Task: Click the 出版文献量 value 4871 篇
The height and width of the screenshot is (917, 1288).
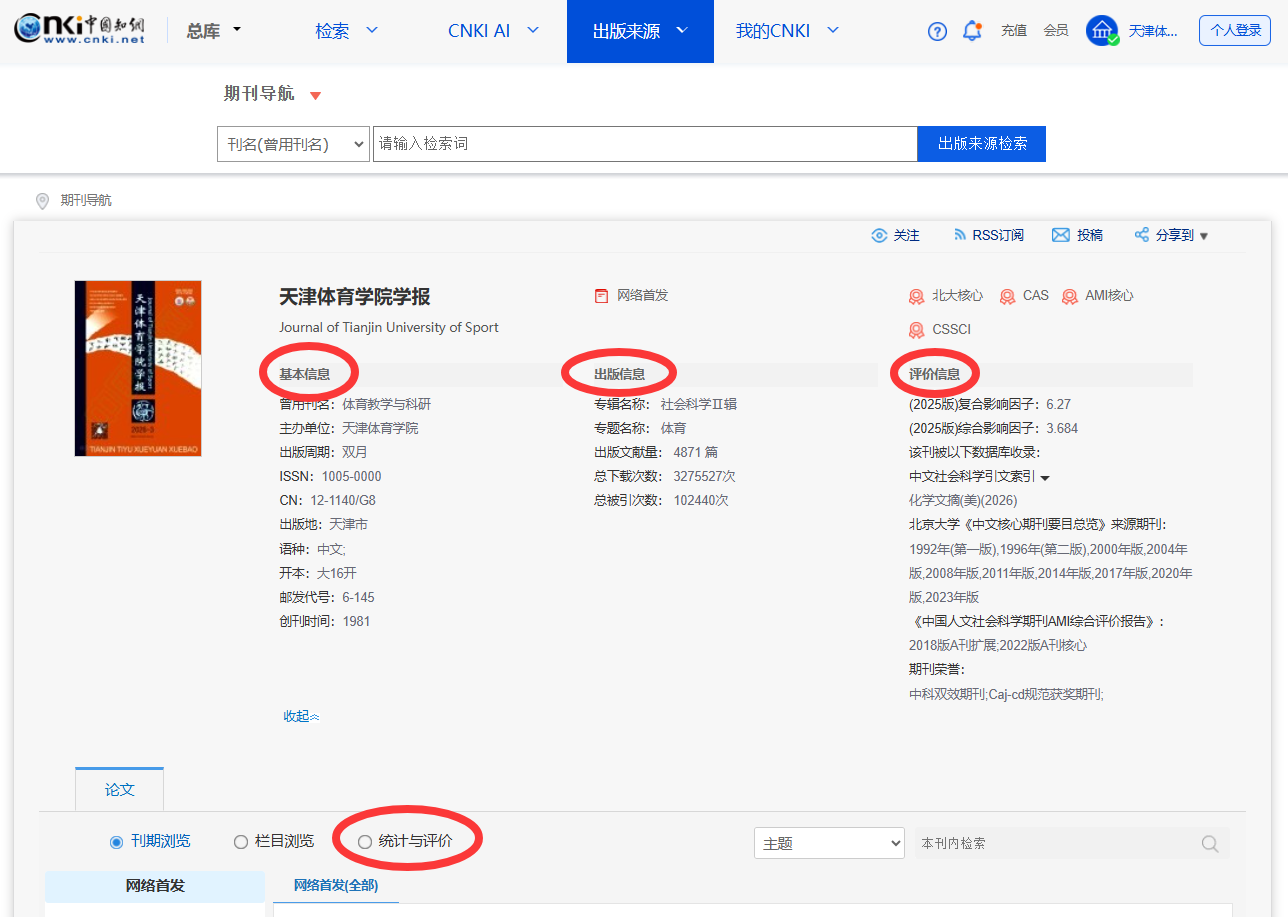Action: tap(696, 453)
